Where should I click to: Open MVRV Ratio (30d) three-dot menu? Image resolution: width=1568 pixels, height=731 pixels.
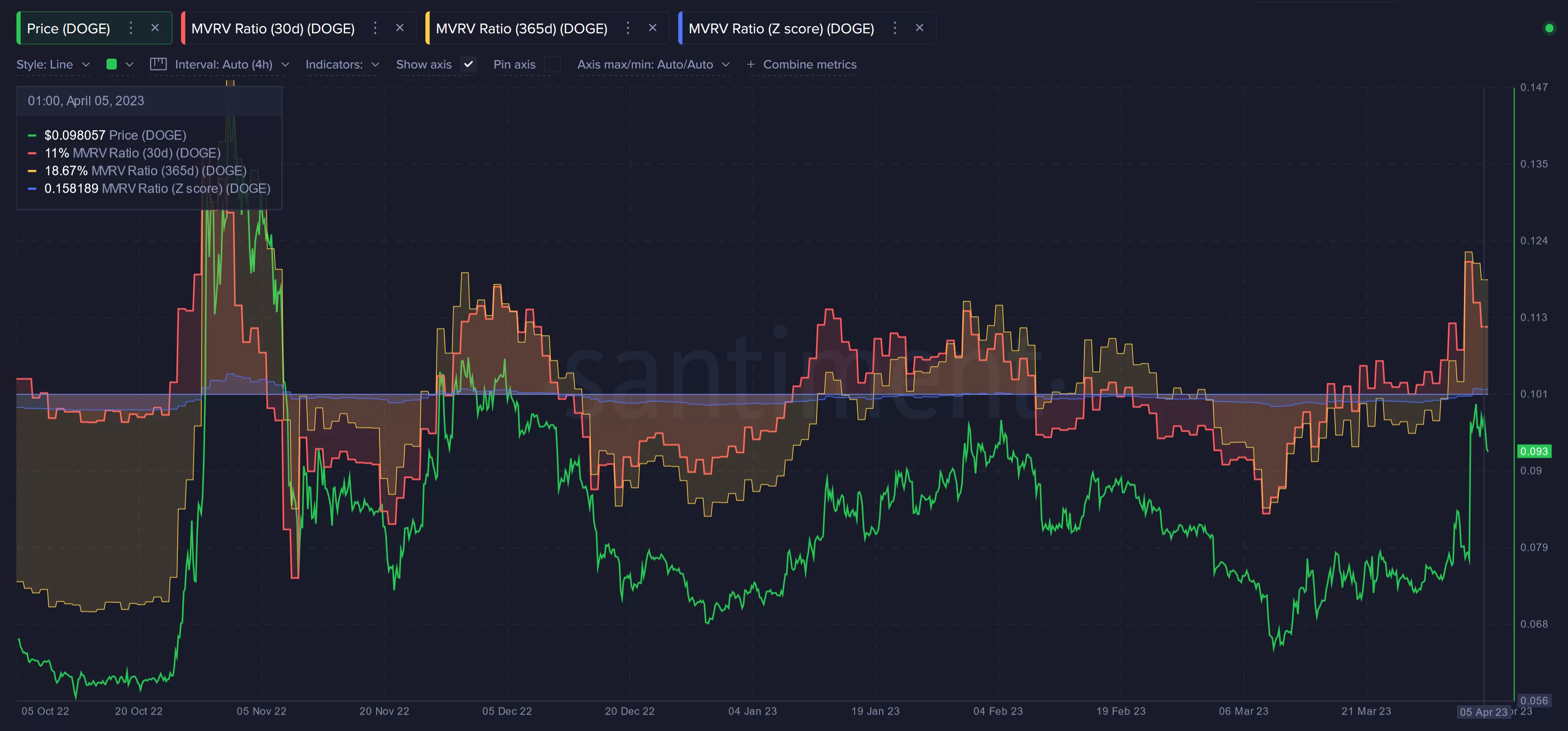point(375,28)
